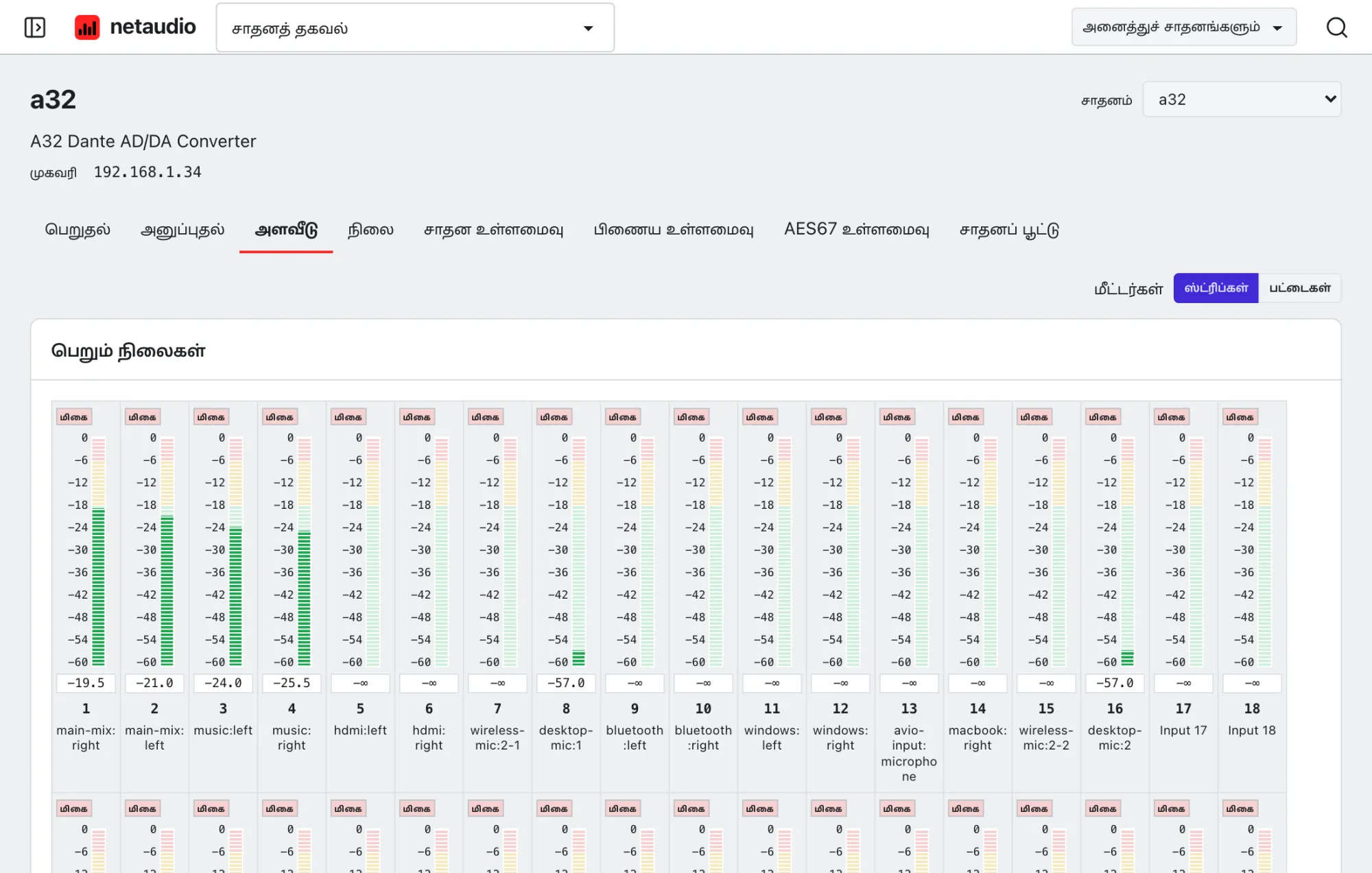Click the -25.5 level readout
The width and height of the screenshot is (1372, 873).
[292, 683]
